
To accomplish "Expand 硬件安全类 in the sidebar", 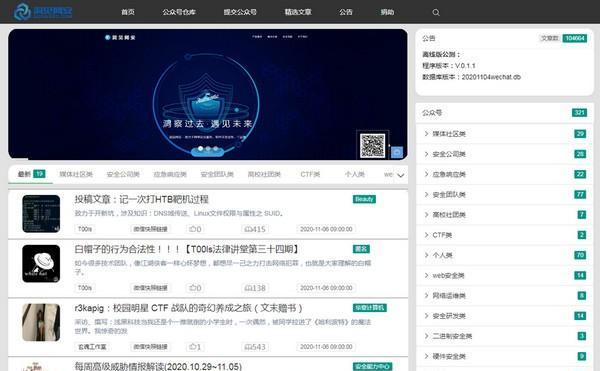I will click(x=505, y=356).
